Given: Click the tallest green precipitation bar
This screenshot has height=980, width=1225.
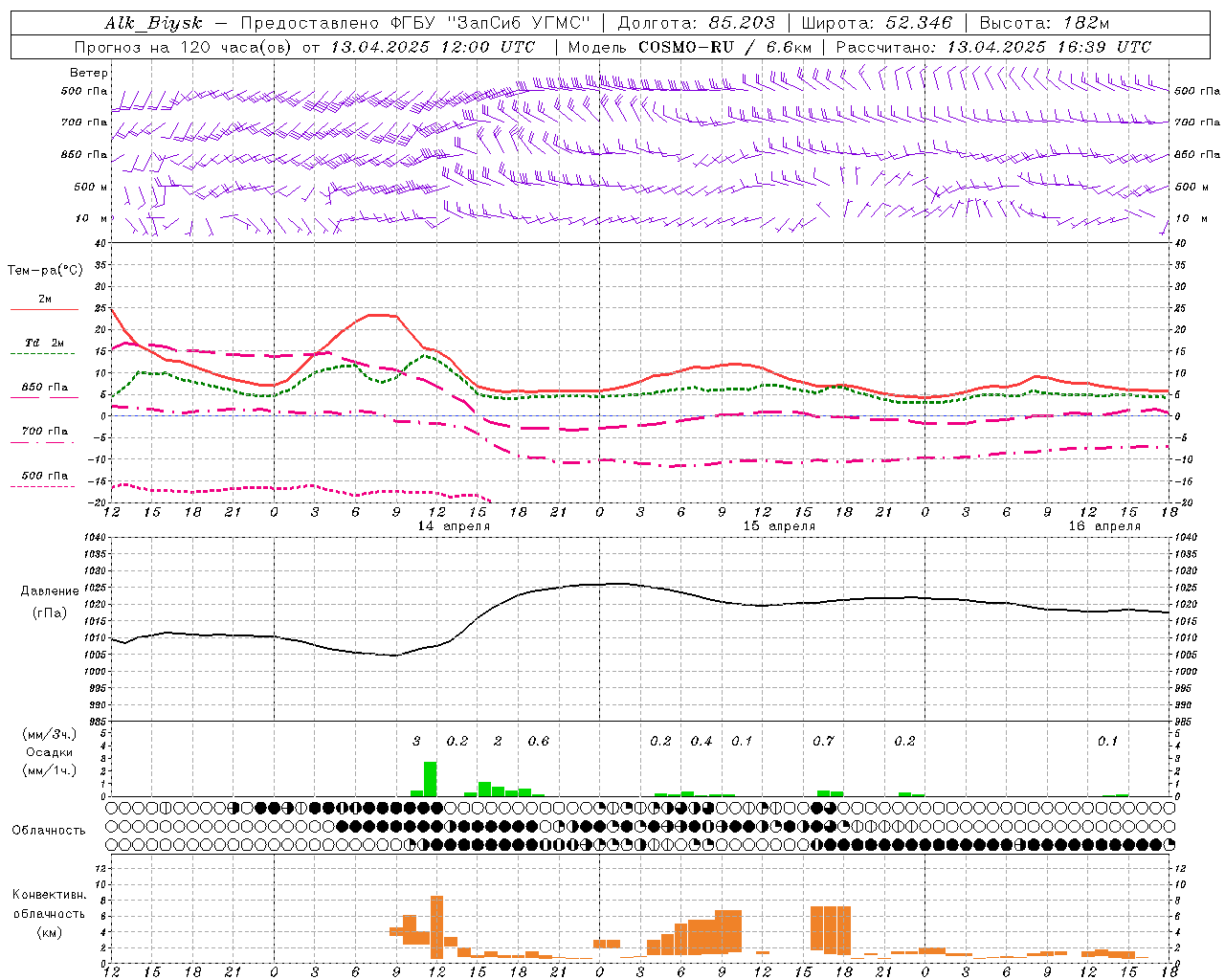Looking at the screenshot, I should (x=430, y=779).
